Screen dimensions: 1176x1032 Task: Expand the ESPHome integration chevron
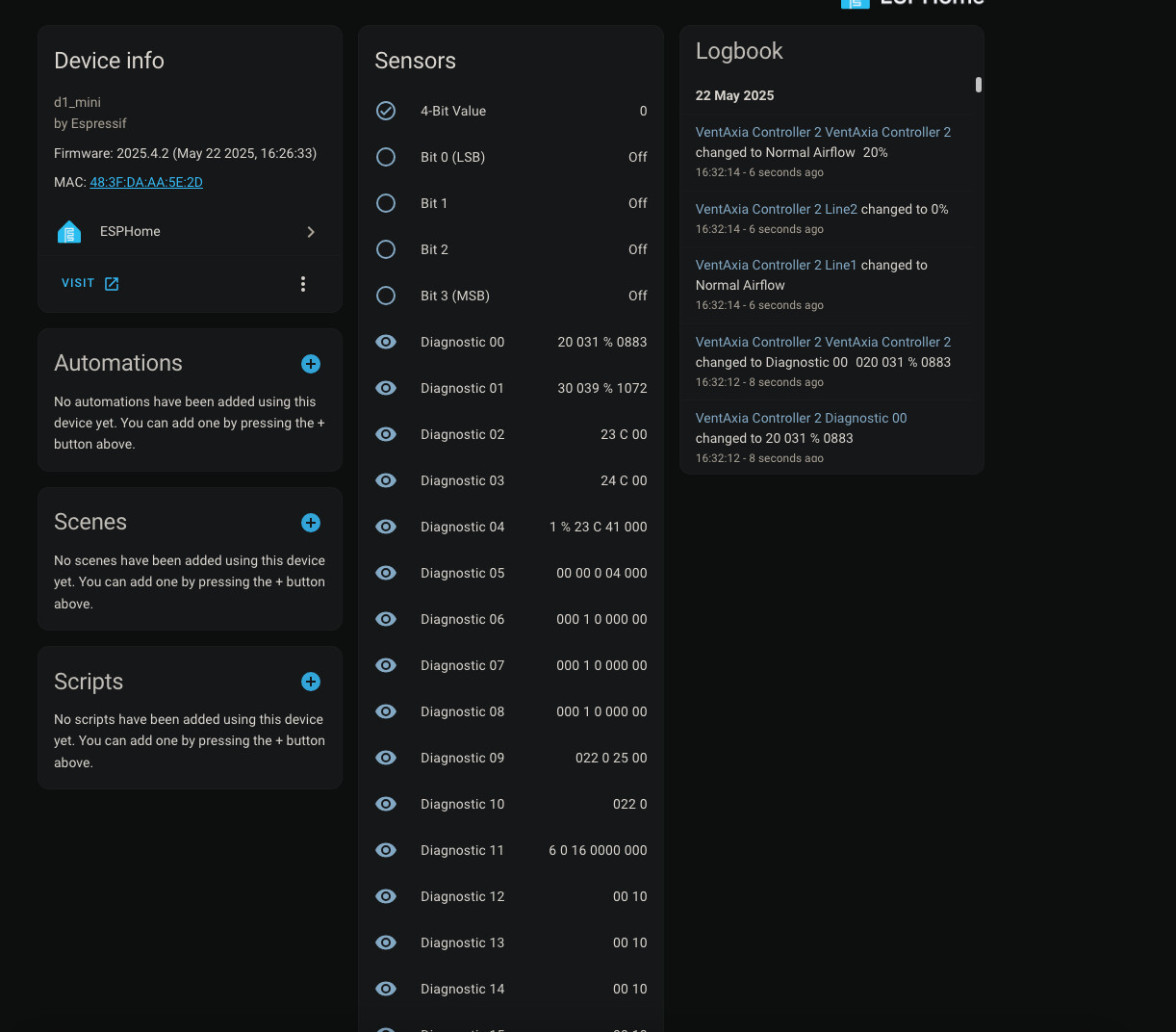[x=311, y=232]
